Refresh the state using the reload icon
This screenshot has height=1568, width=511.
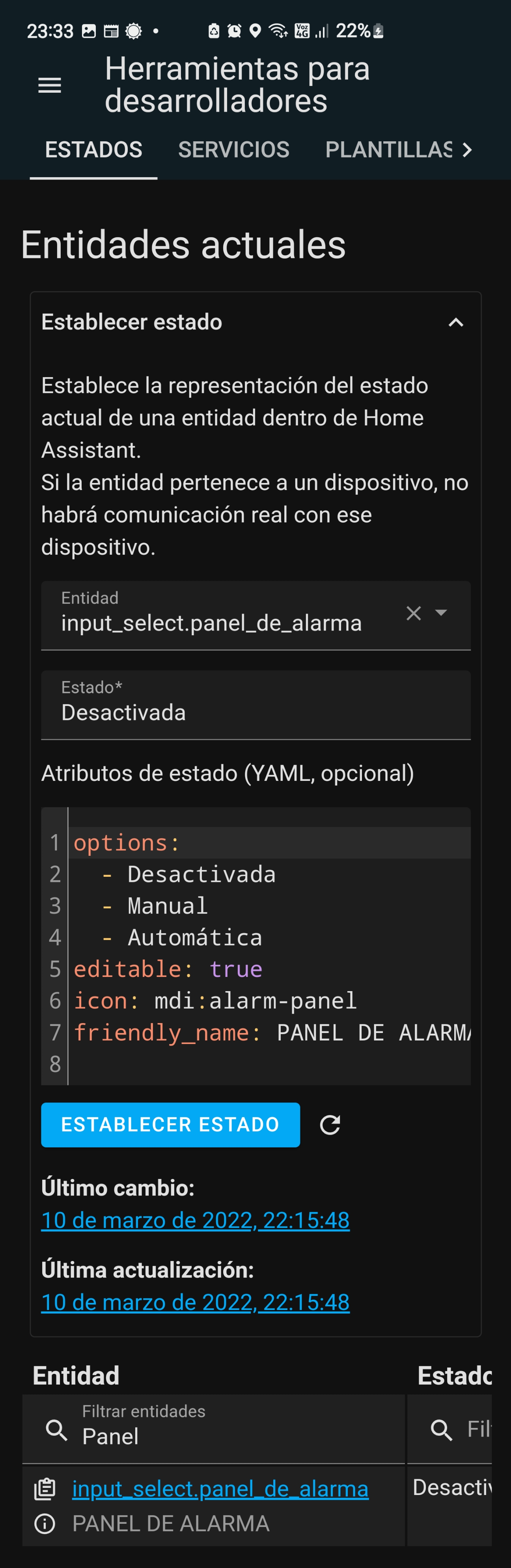pos(330,1125)
